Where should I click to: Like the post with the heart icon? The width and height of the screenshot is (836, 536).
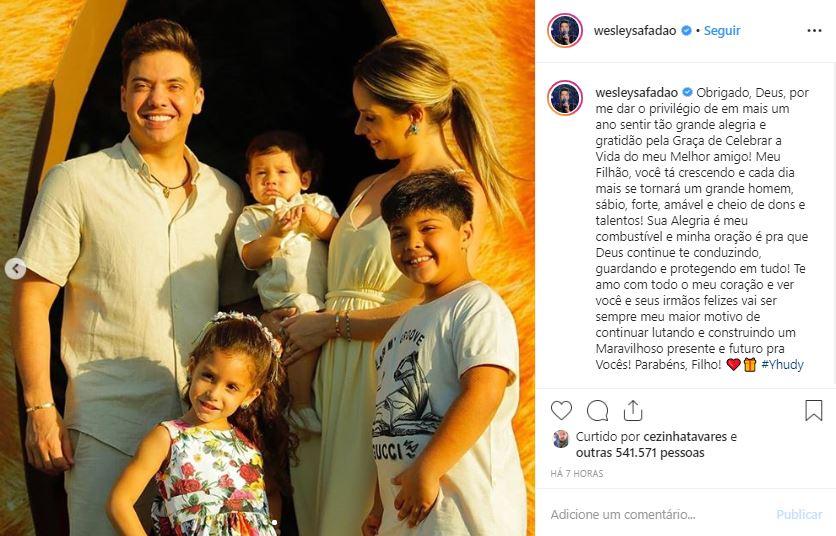[x=561, y=411]
